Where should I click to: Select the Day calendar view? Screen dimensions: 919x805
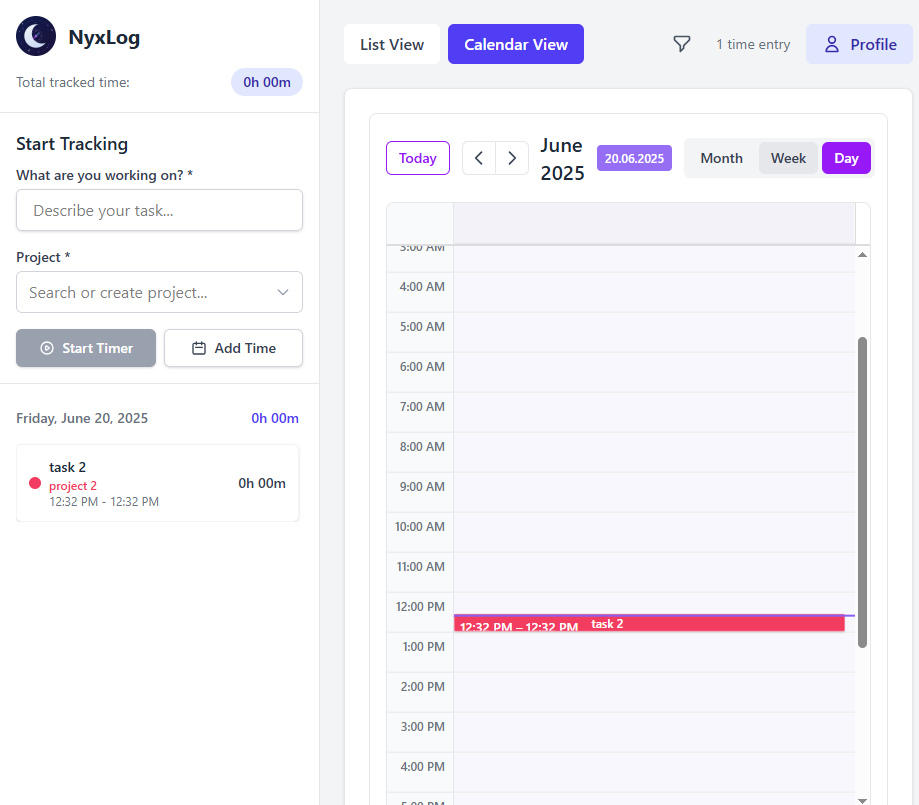pos(846,158)
